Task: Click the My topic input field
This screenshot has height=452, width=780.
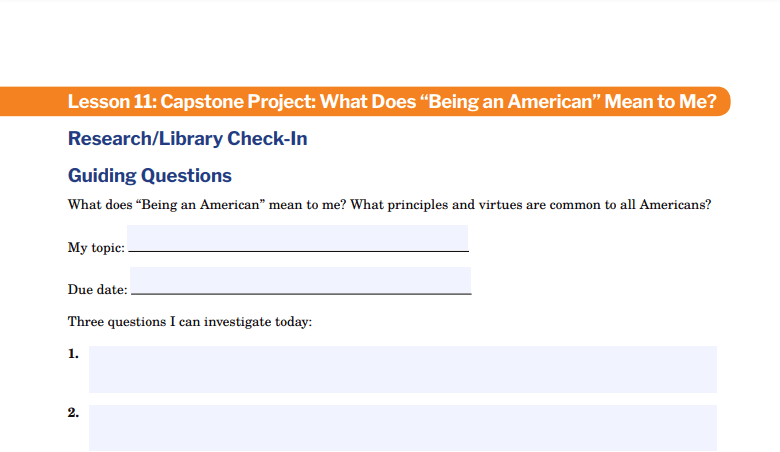Action: [x=297, y=238]
